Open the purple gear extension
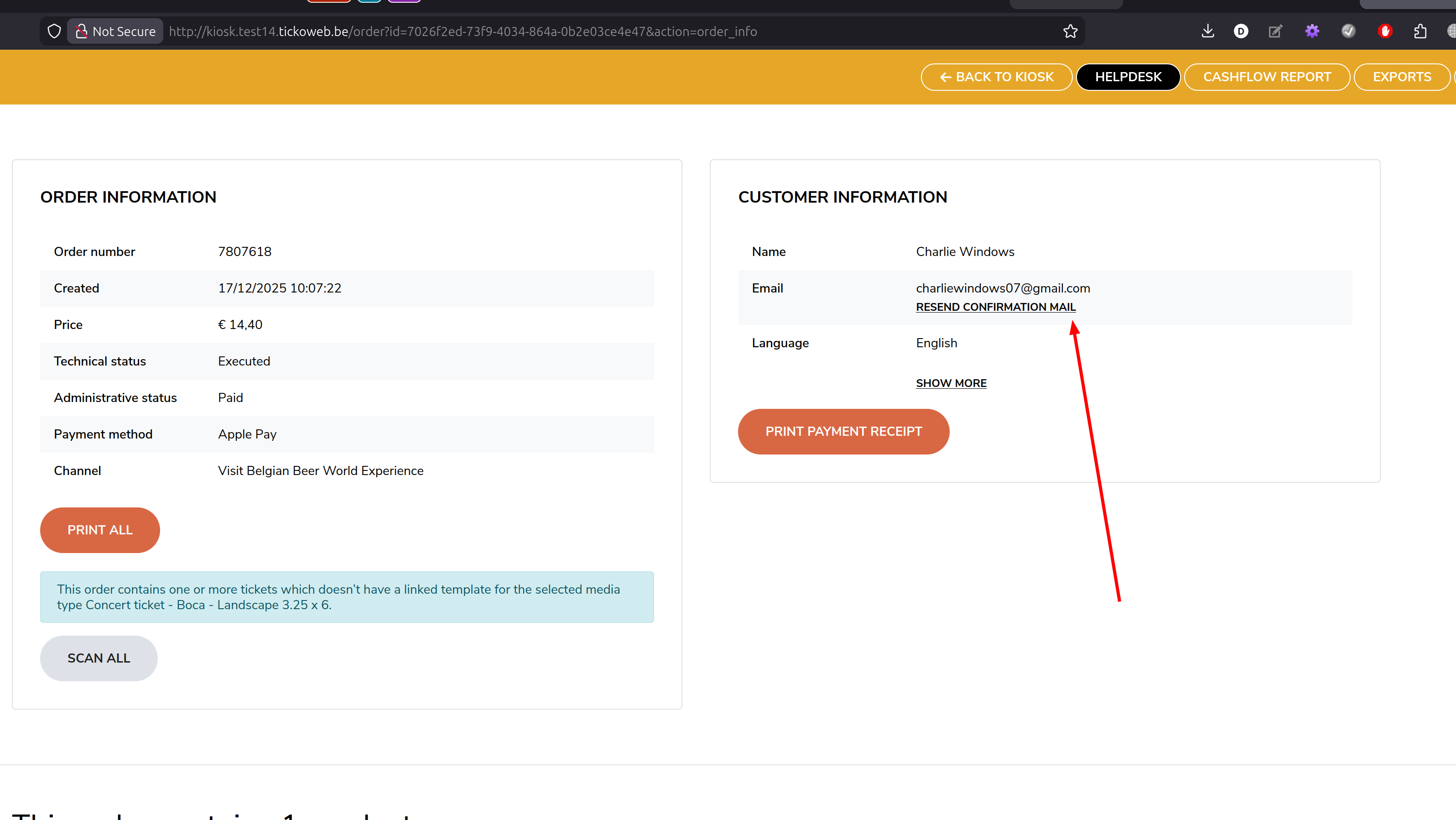Screen dimensions: 1456x820 point(1312,31)
